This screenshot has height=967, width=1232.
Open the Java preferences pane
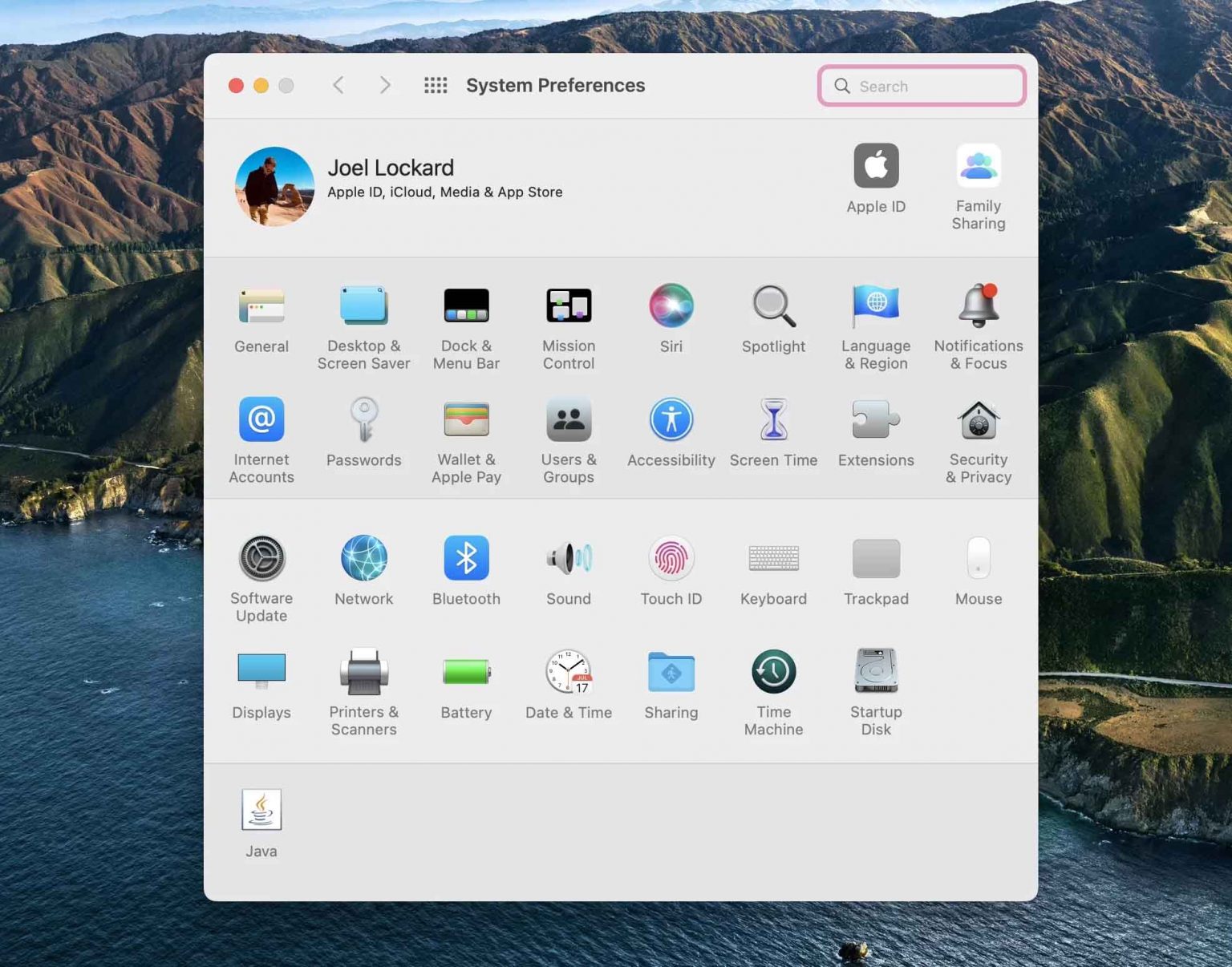coord(261,810)
